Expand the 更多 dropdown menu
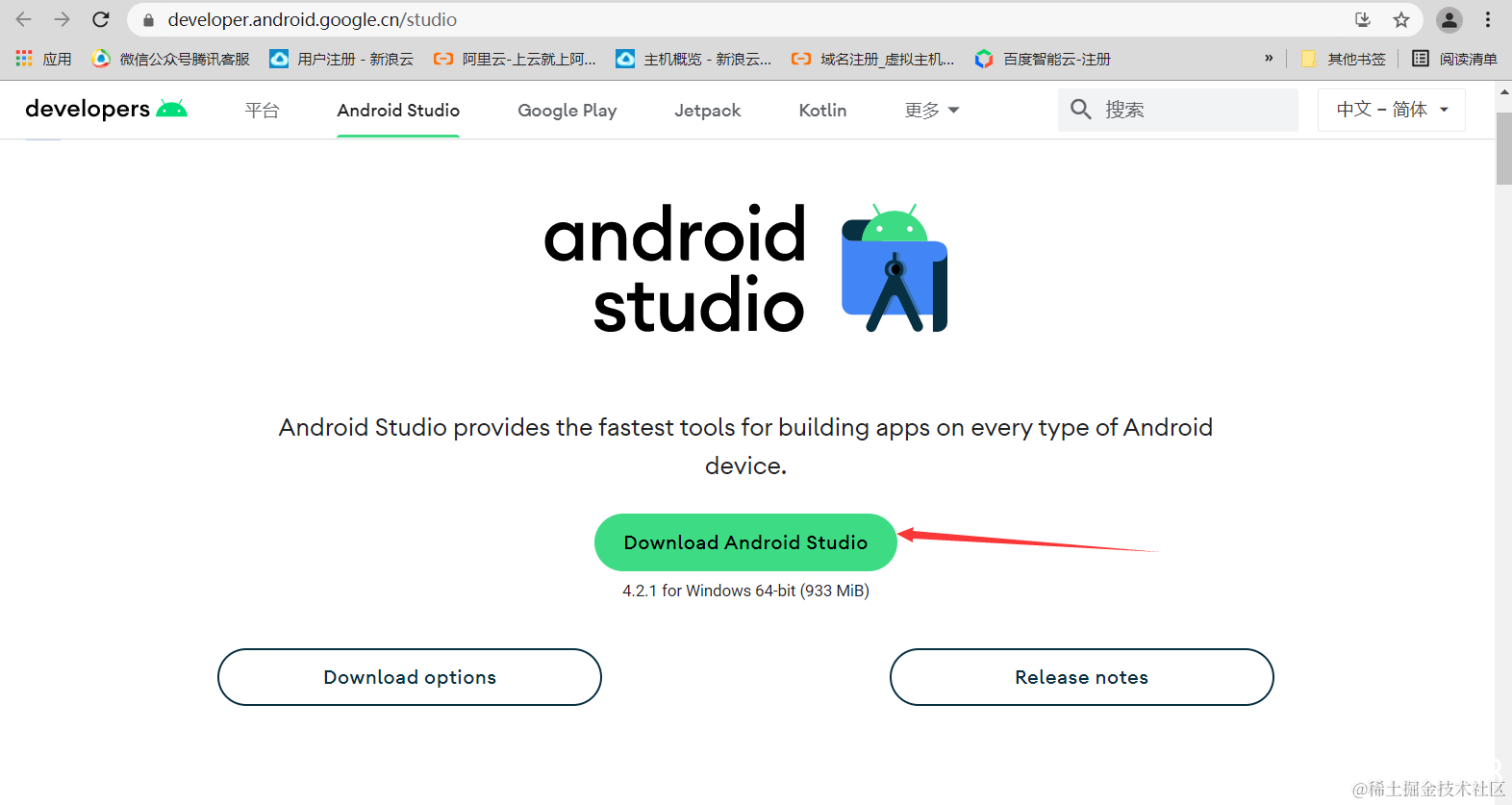 pos(932,110)
